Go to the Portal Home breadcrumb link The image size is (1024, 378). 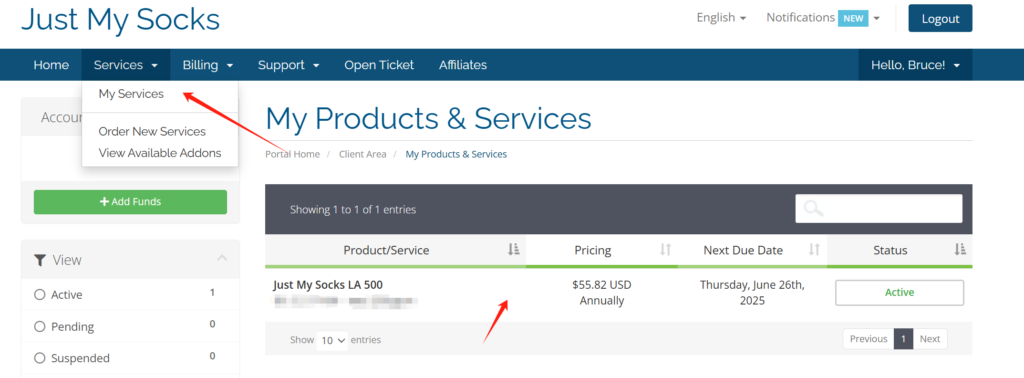pos(293,154)
